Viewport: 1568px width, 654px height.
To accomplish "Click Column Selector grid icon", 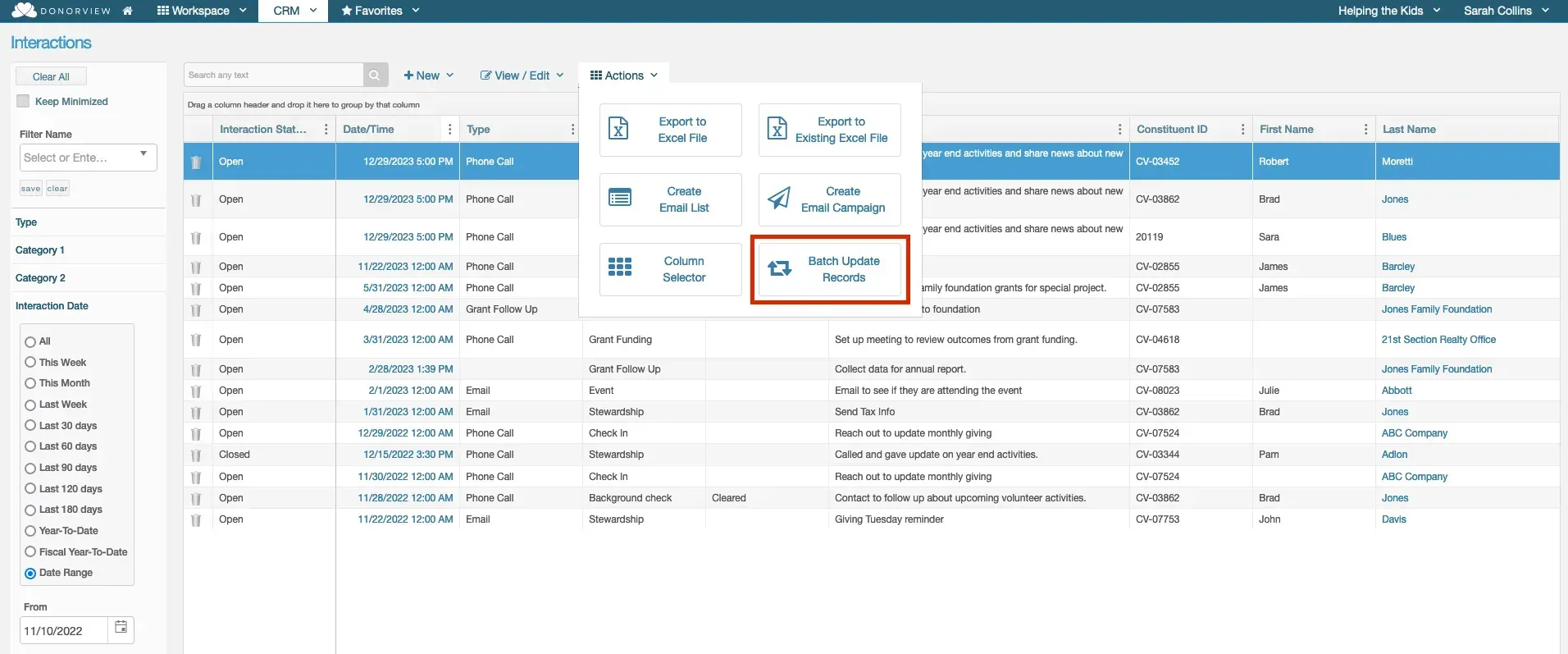I will coord(620,268).
